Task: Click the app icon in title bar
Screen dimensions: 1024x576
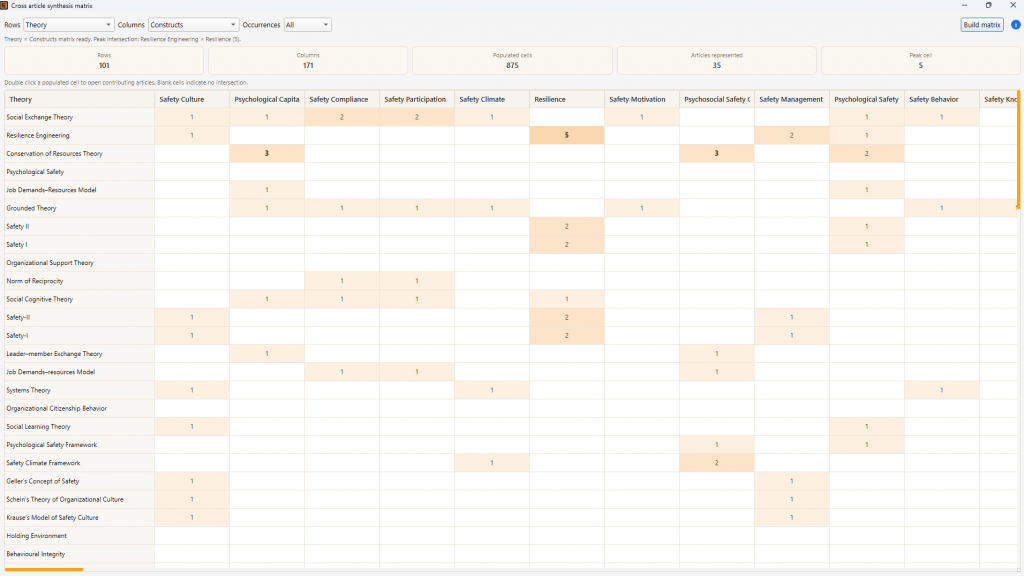Action: [4, 5]
